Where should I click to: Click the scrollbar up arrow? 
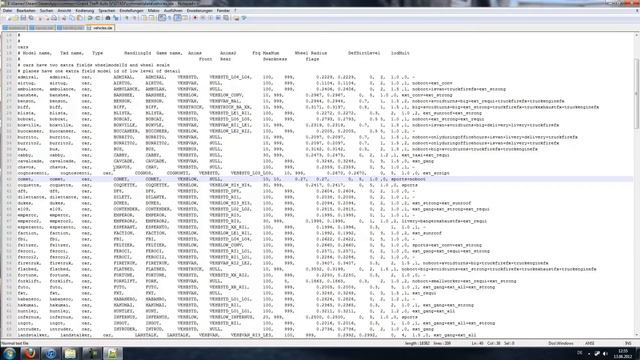tap(636, 36)
